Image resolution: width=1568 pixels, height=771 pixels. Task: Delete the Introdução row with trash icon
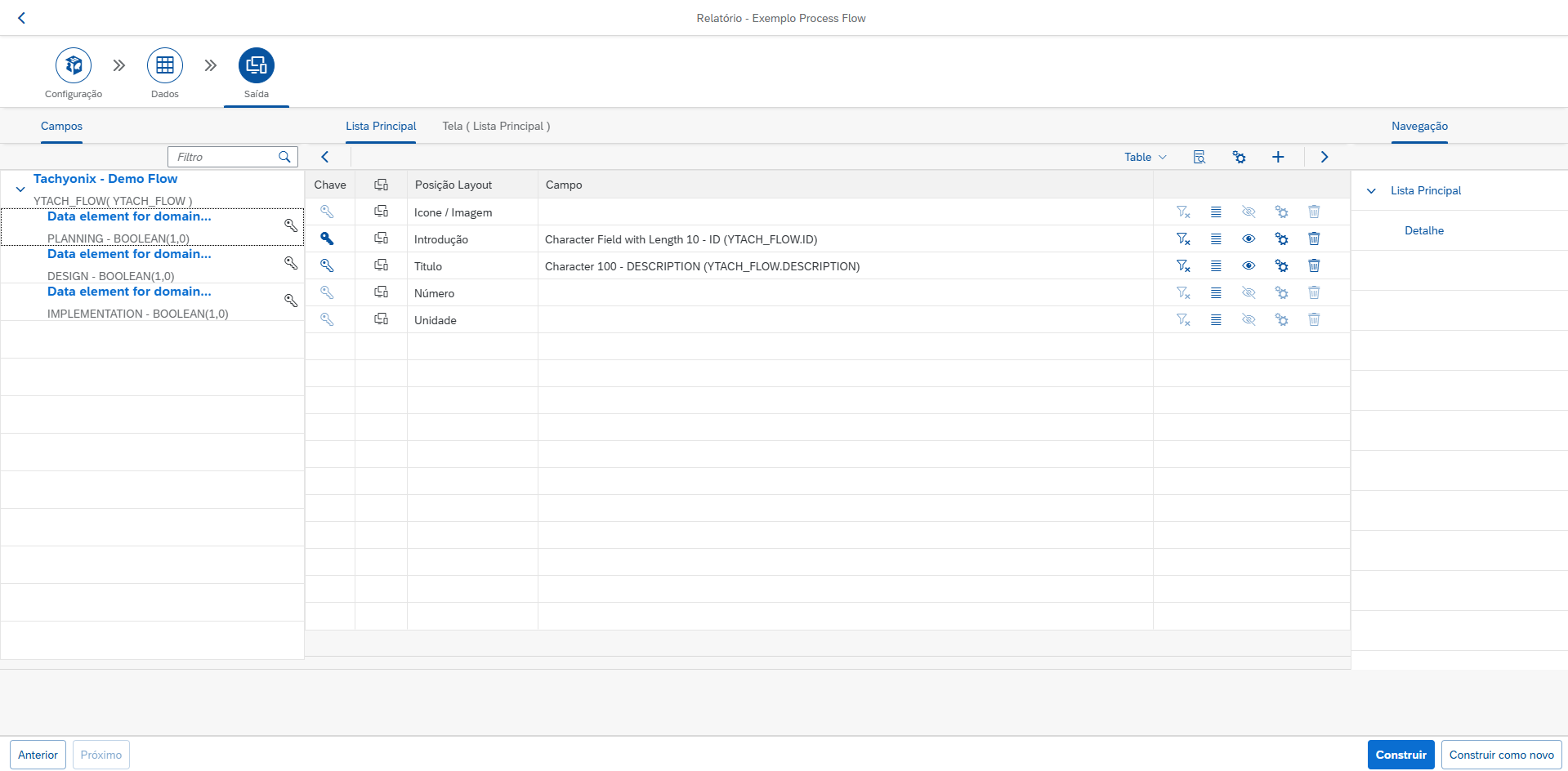pyautogui.click(x=1314, y=238)
